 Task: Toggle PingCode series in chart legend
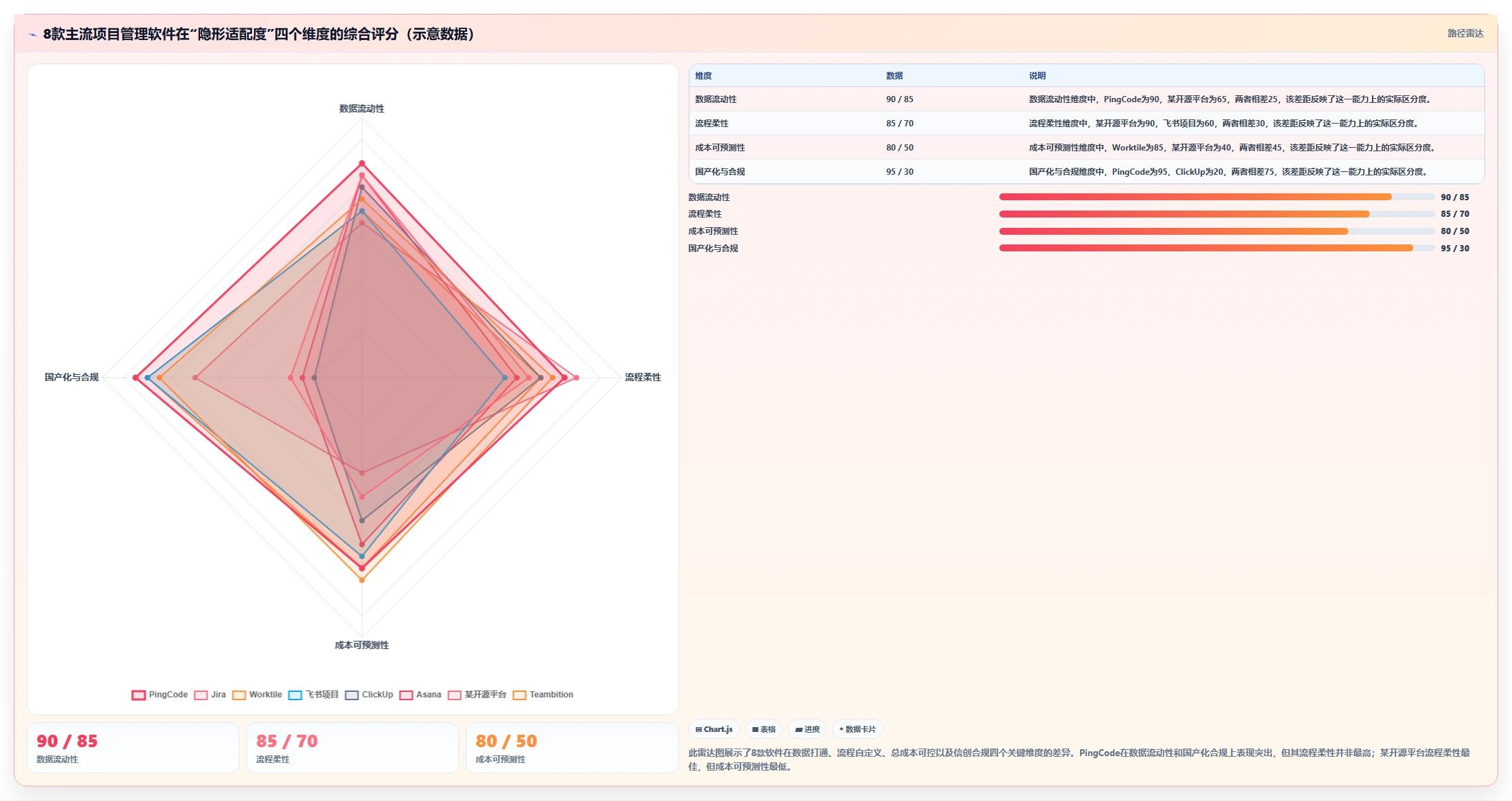pos(159,695)
